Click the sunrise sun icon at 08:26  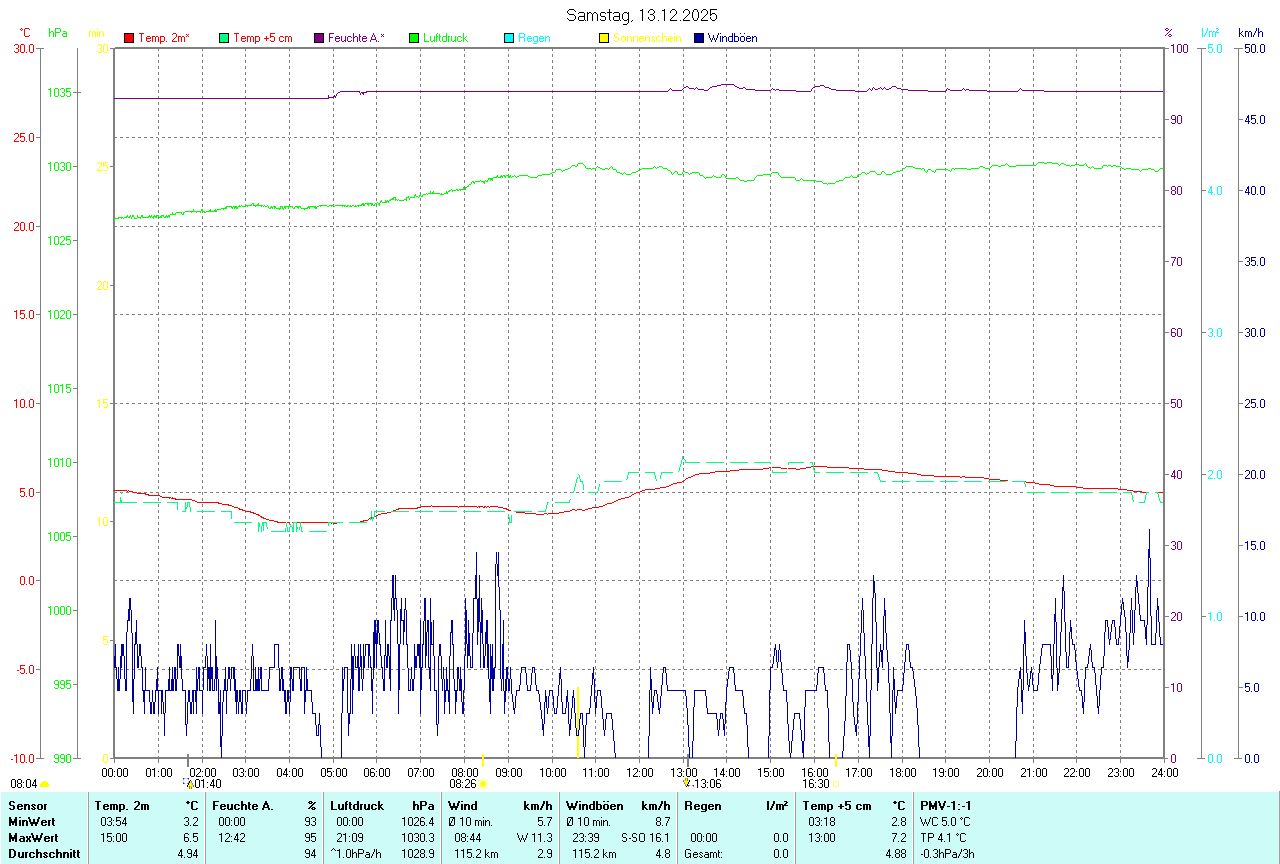point(482,785)
